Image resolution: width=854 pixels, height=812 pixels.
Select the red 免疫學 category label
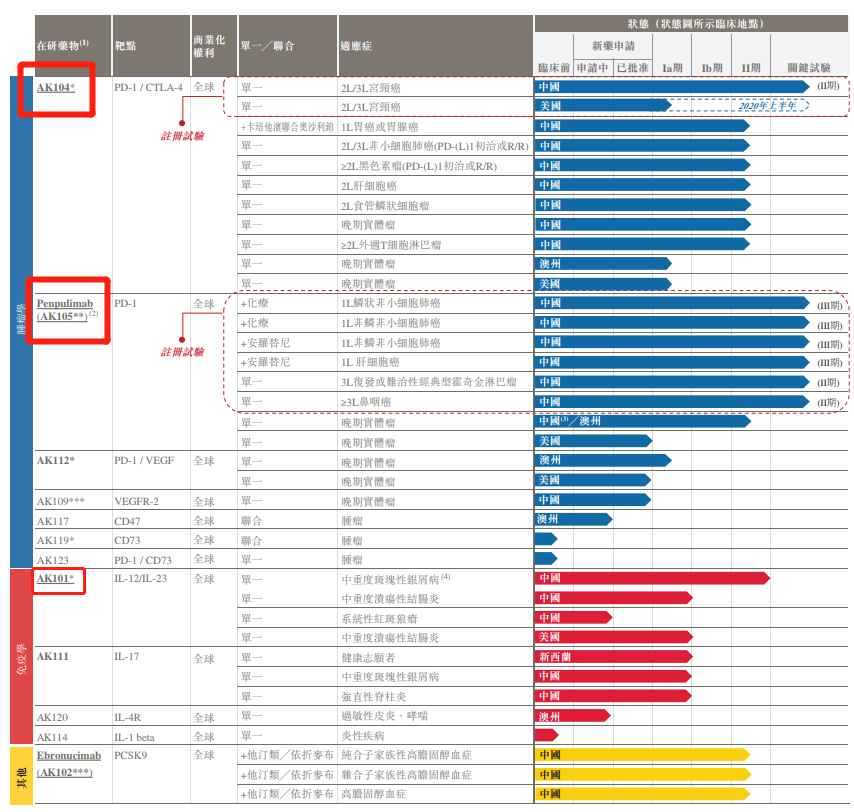[21, 657]
